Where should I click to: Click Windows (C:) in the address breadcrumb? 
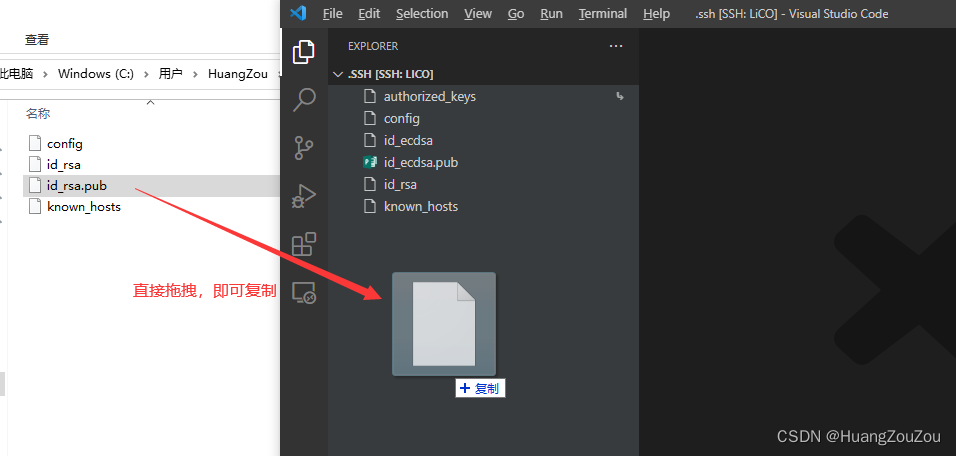96,74
